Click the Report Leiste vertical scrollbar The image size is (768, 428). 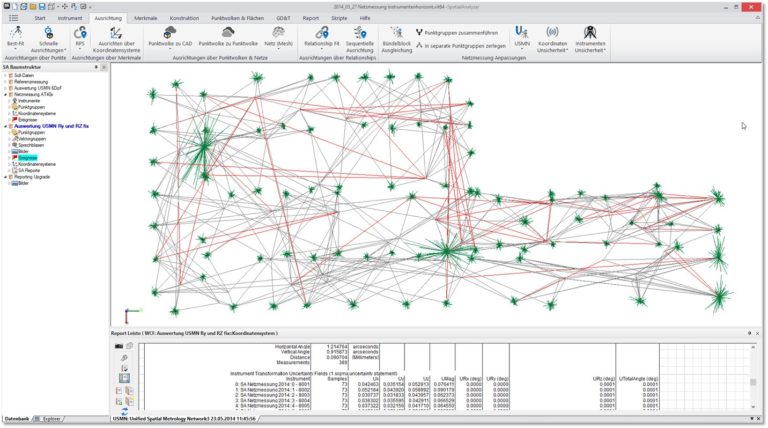(753, 377)
